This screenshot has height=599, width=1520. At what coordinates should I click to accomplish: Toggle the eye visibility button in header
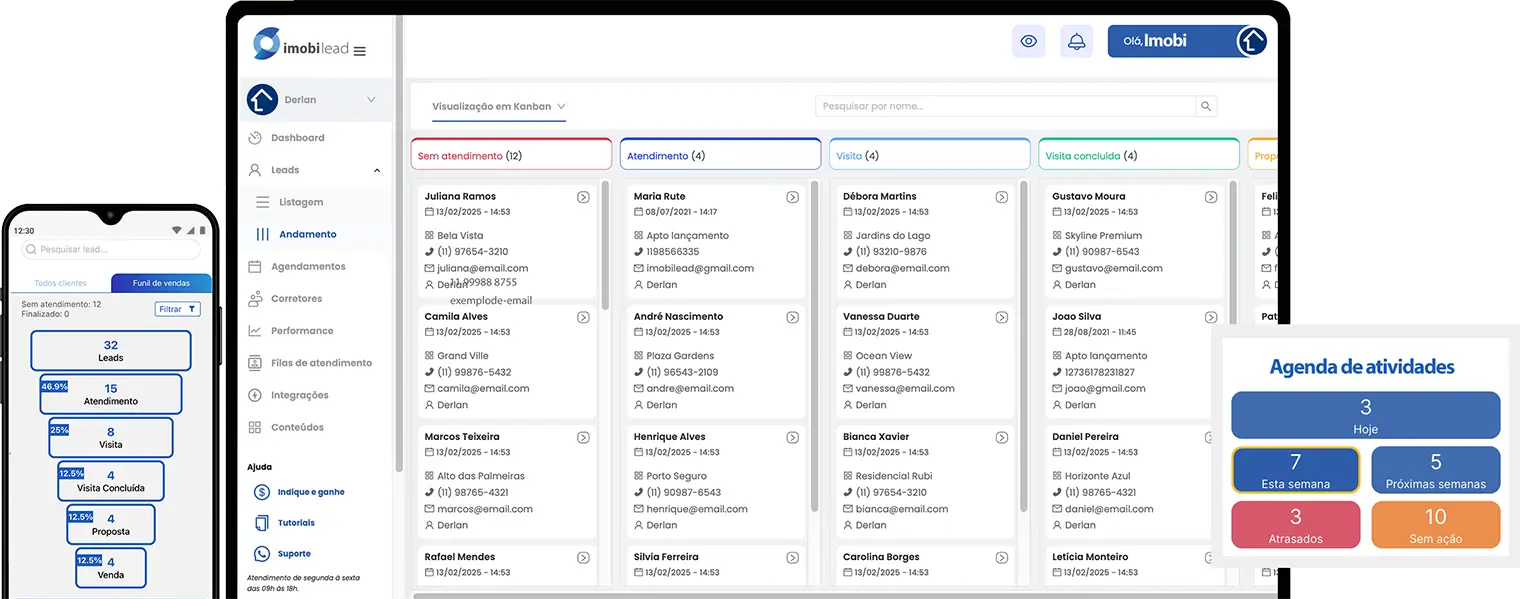point(1028,42)
